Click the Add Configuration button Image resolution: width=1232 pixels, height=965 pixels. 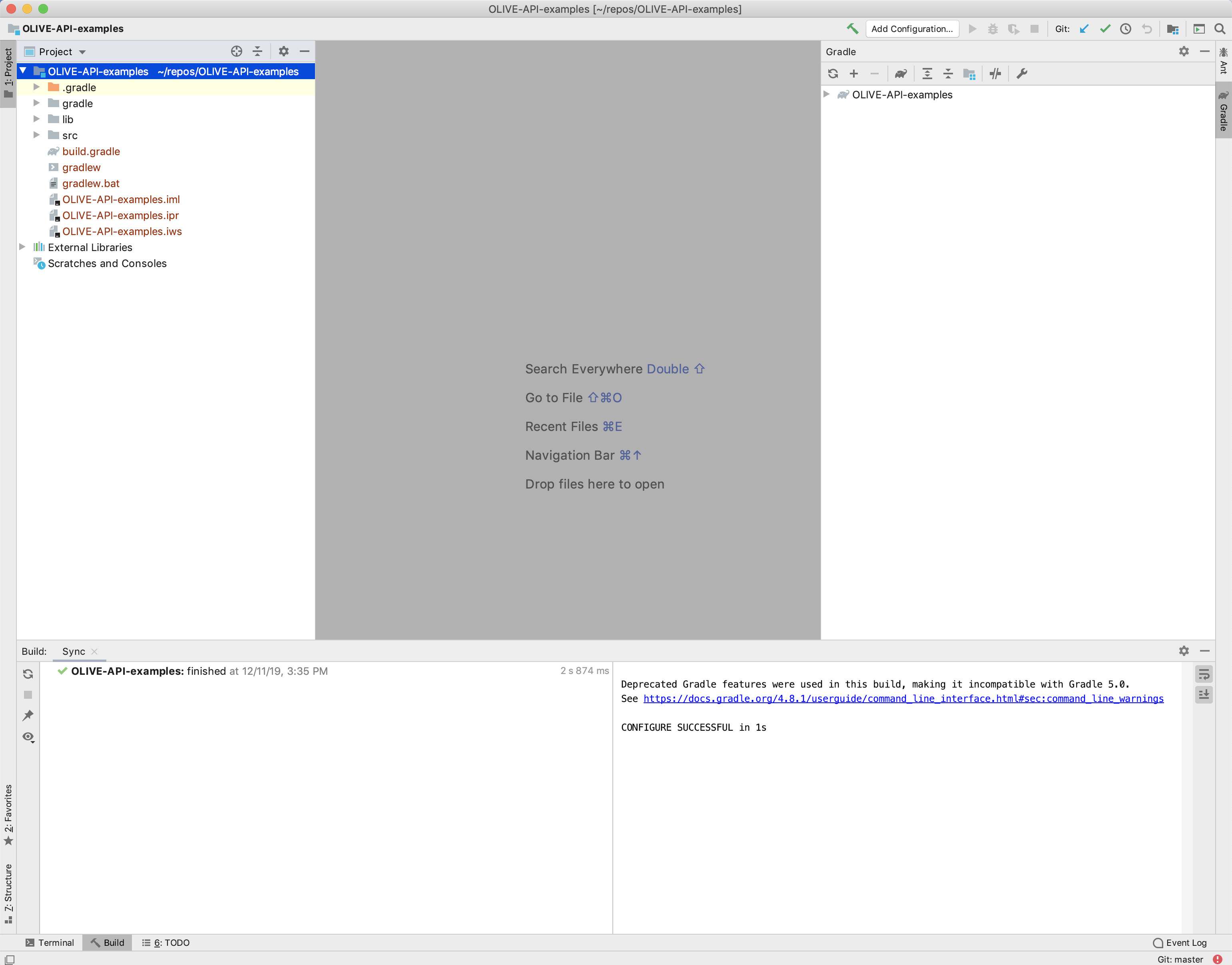pos(912,29)
